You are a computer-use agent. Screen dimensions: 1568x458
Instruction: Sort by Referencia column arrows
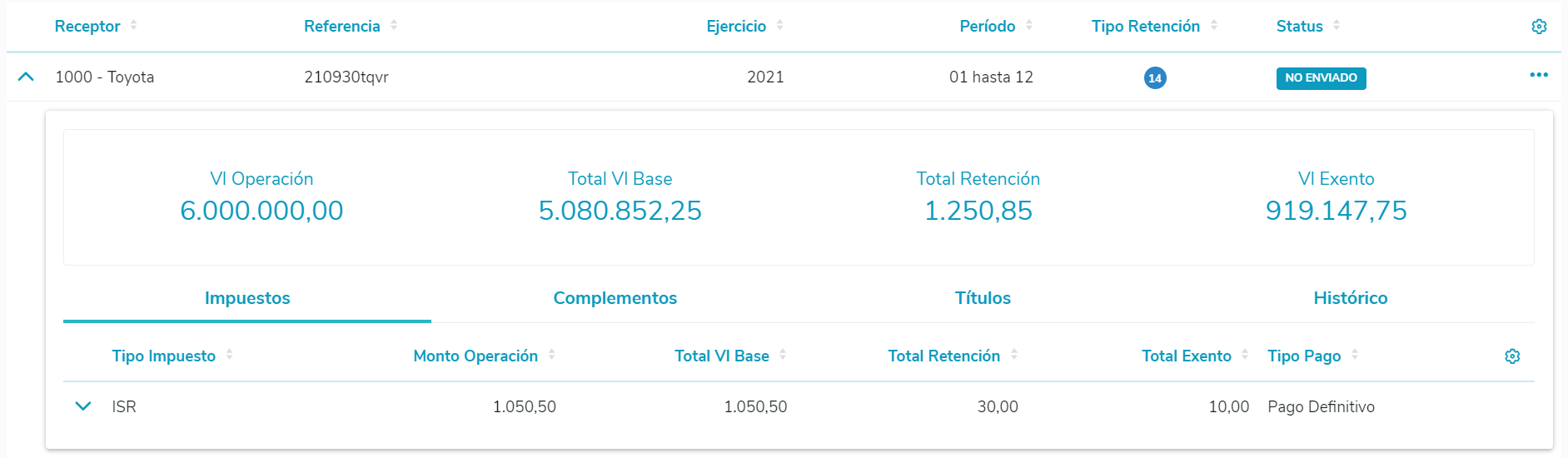pos(394,26)
